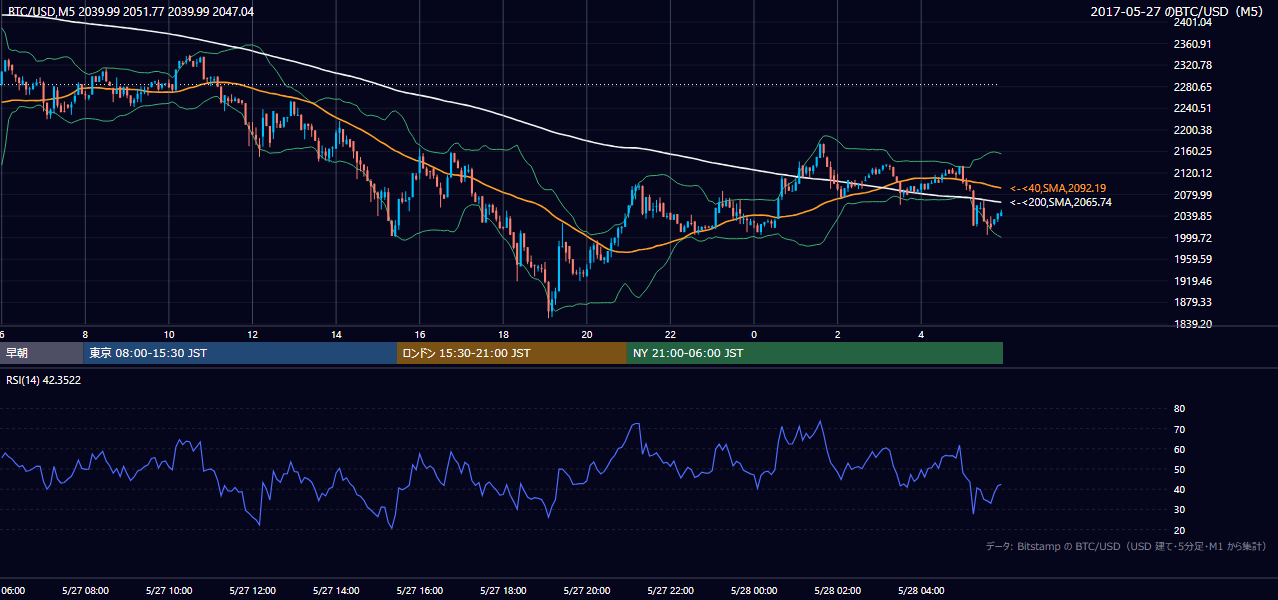Viewport: 1278px width, 600px height.
Task: Click the date label 5/28 02:00
Action: tap(837, 591)
